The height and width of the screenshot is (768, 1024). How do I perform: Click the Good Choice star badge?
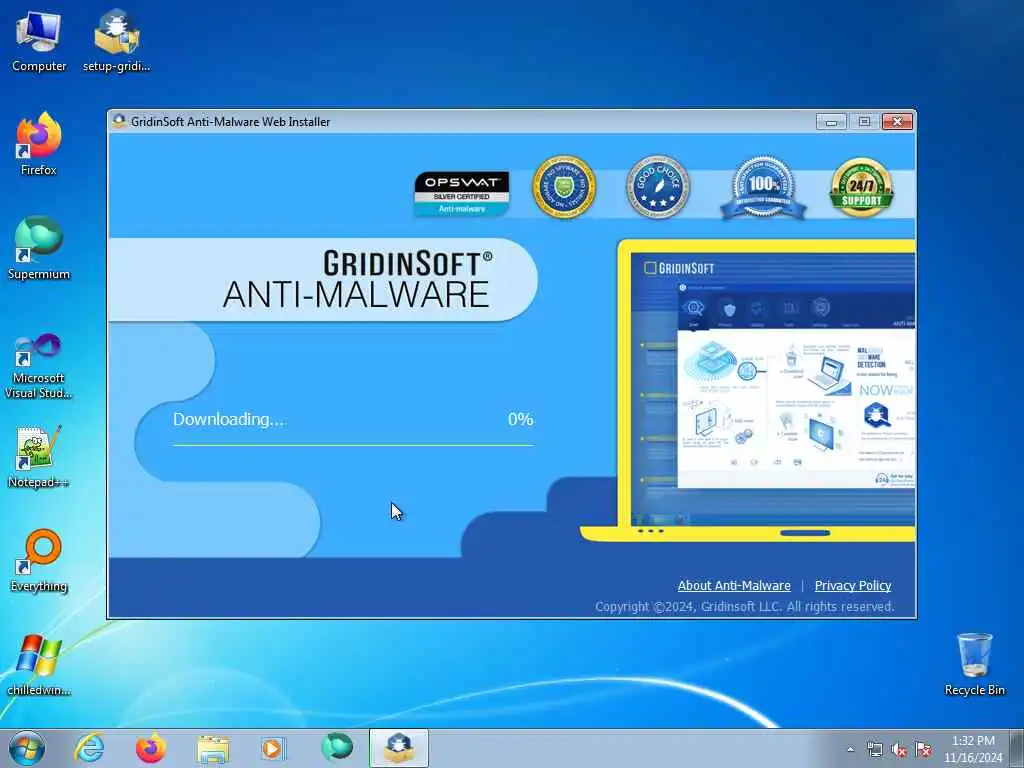658,187
